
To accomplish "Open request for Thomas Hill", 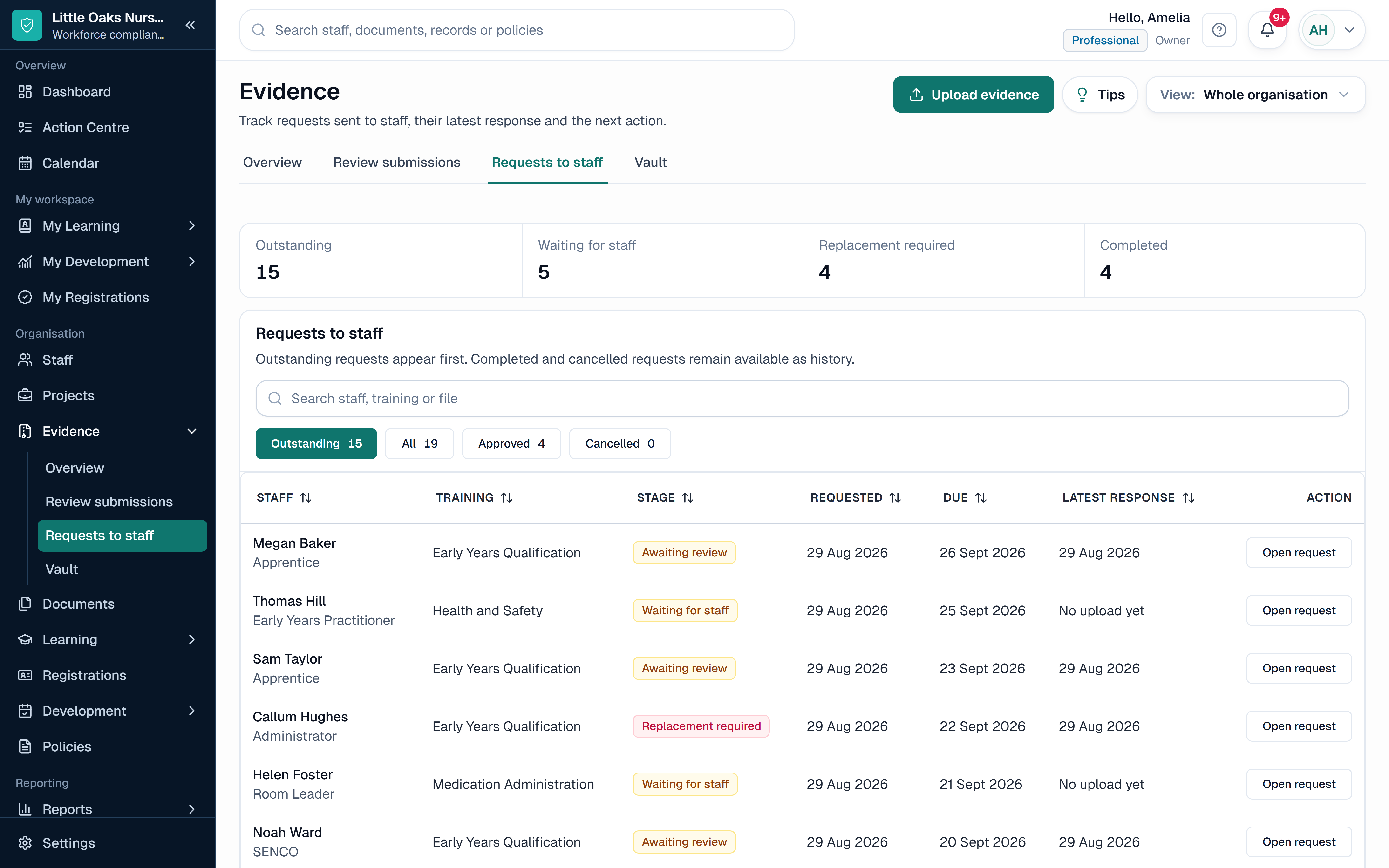I will (1299, 610).
